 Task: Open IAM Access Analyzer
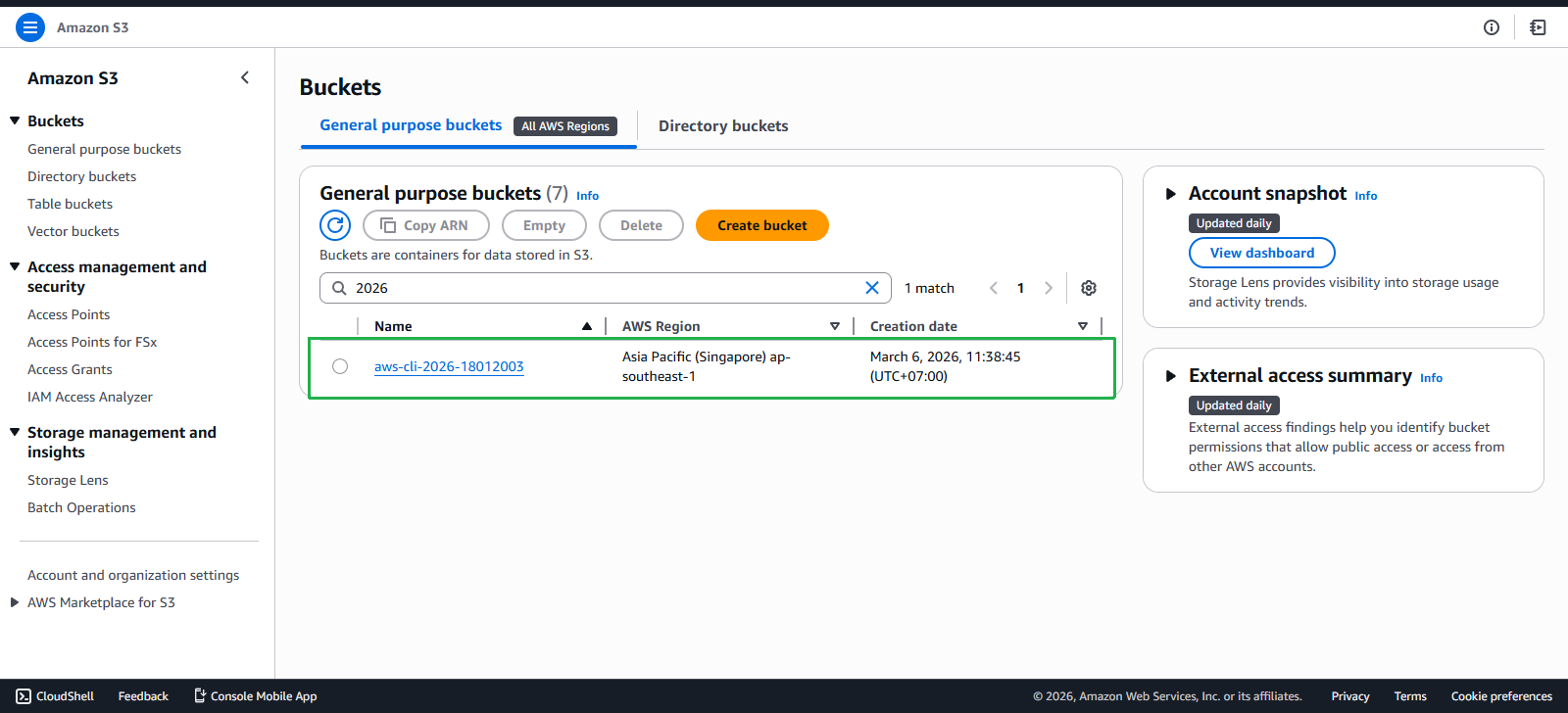[90, 397]
